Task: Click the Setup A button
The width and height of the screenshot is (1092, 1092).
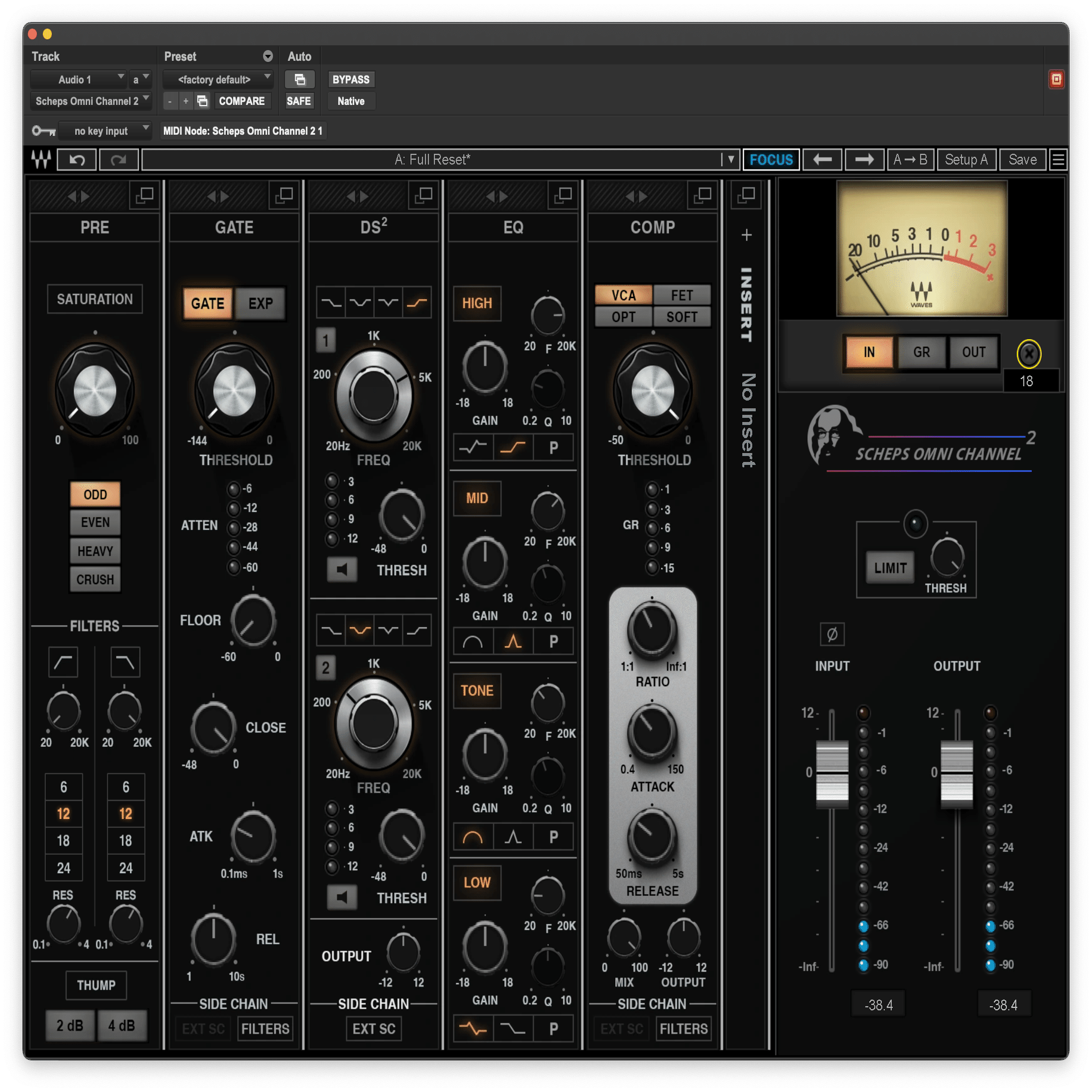Action: [966, 160]
